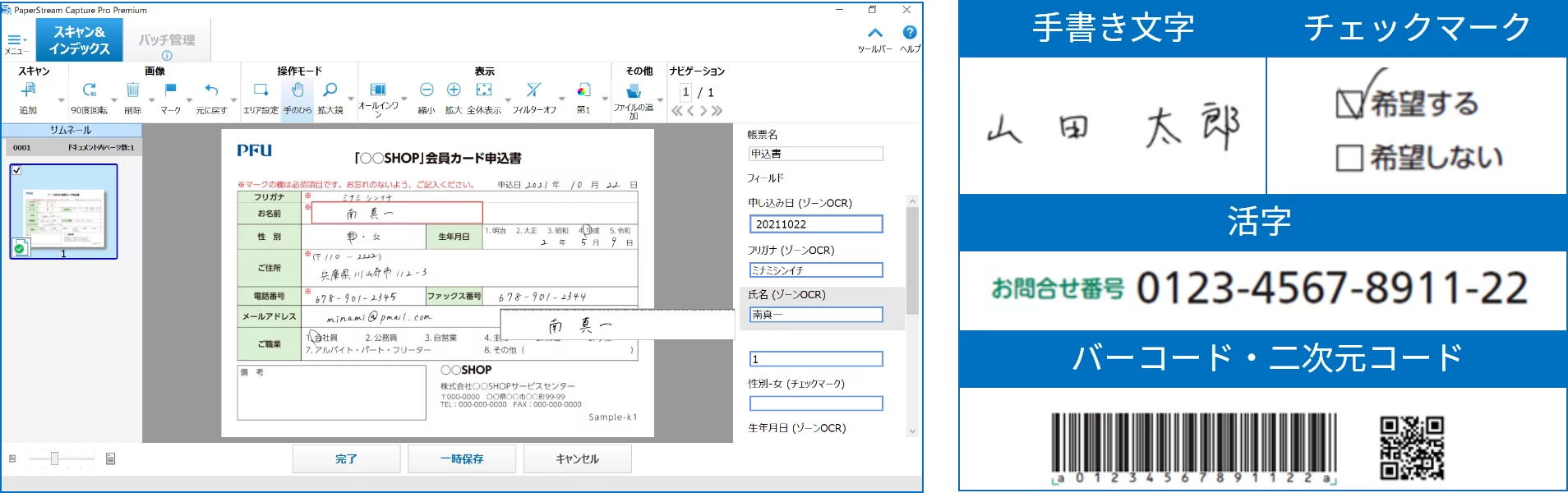The width and height of the screenshot is (1568, 493).
Task: Expand dropdown arrow next to オールインワン
Action: tap(404, 100)
